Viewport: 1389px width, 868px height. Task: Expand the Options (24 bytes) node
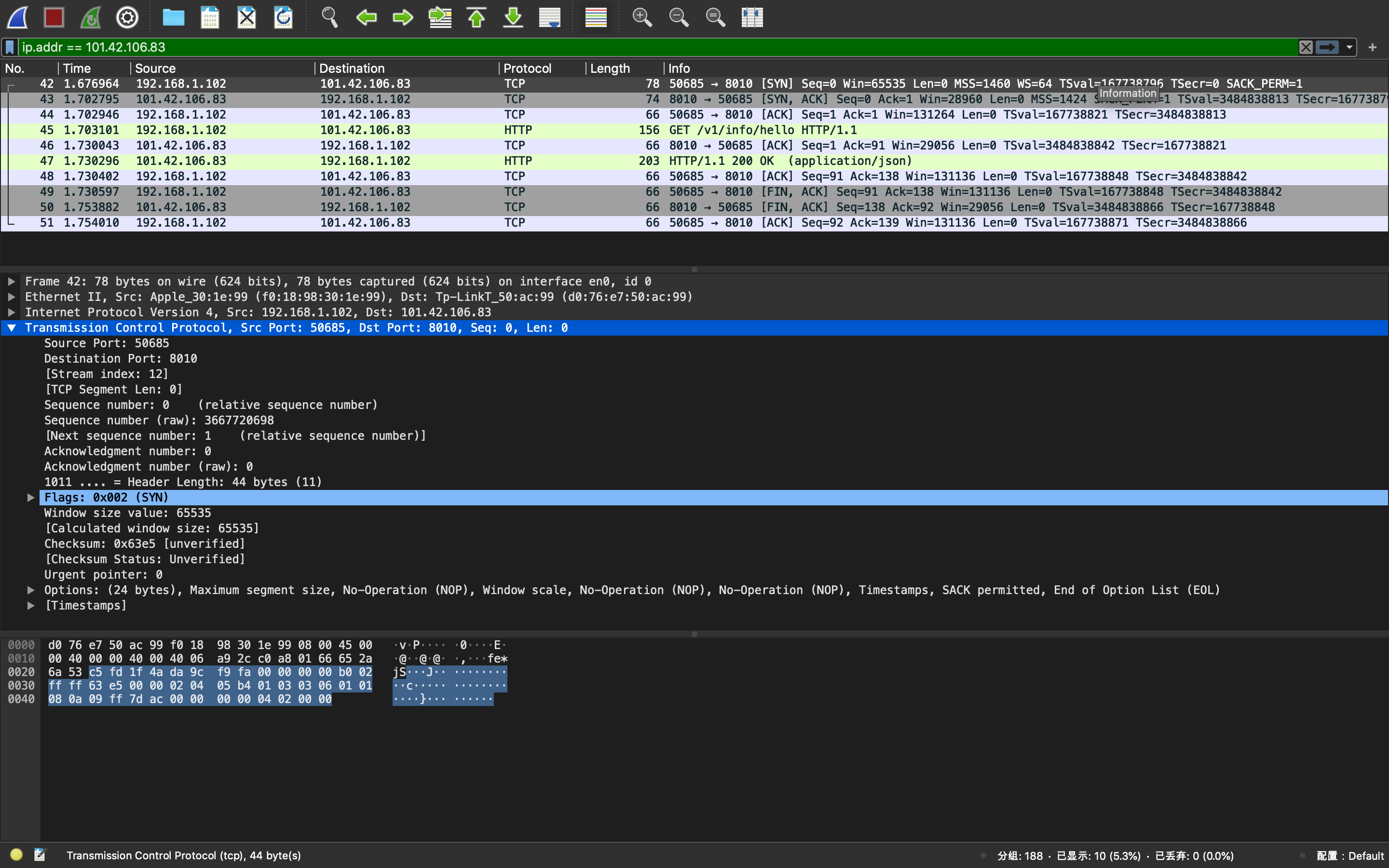(x=30, y=590)
